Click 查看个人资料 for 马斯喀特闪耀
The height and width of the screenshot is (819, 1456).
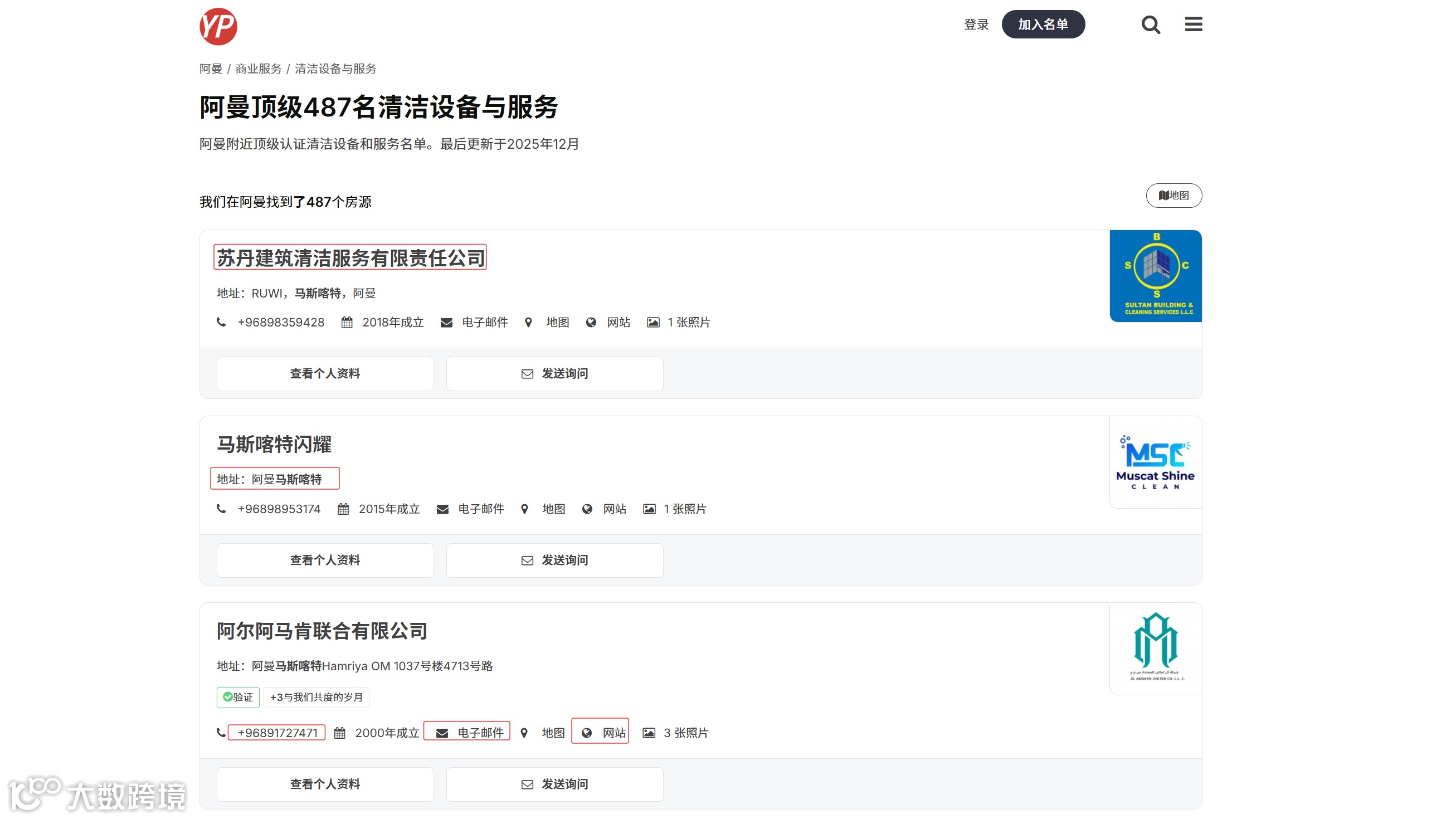pyautogui.click(x=324, y=559)
